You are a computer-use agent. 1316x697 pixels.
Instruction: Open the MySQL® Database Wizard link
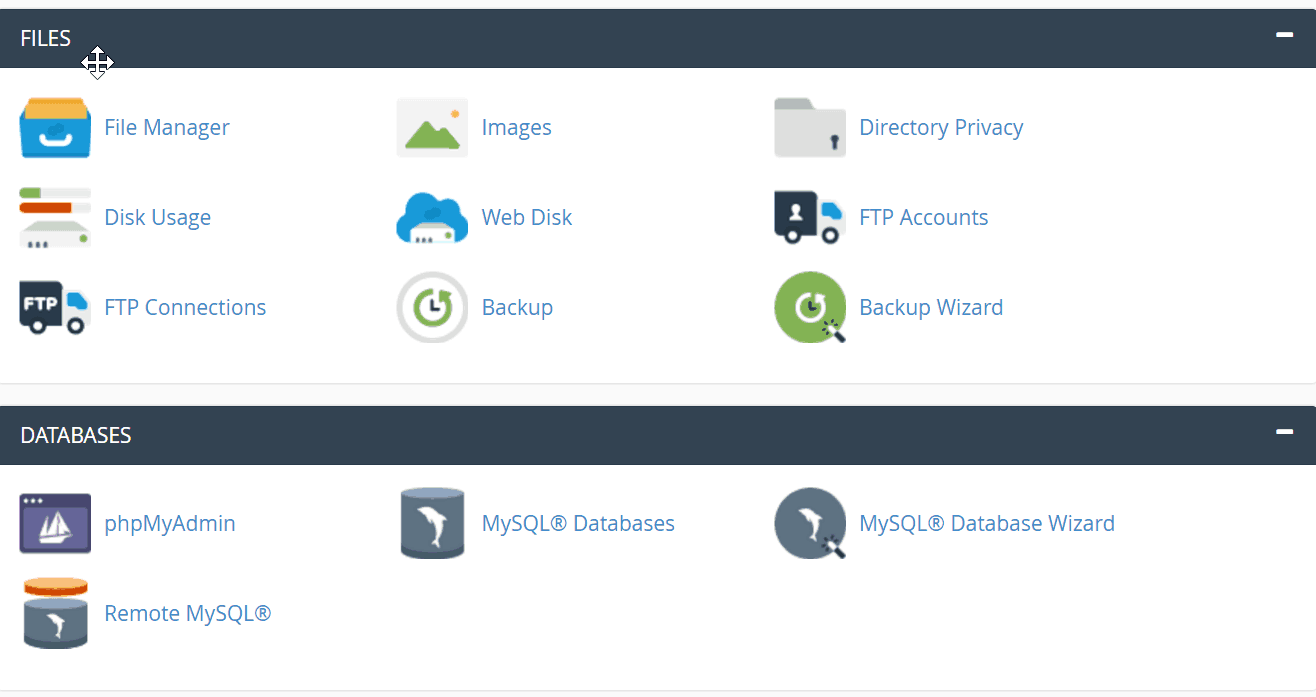pos(987,523)
